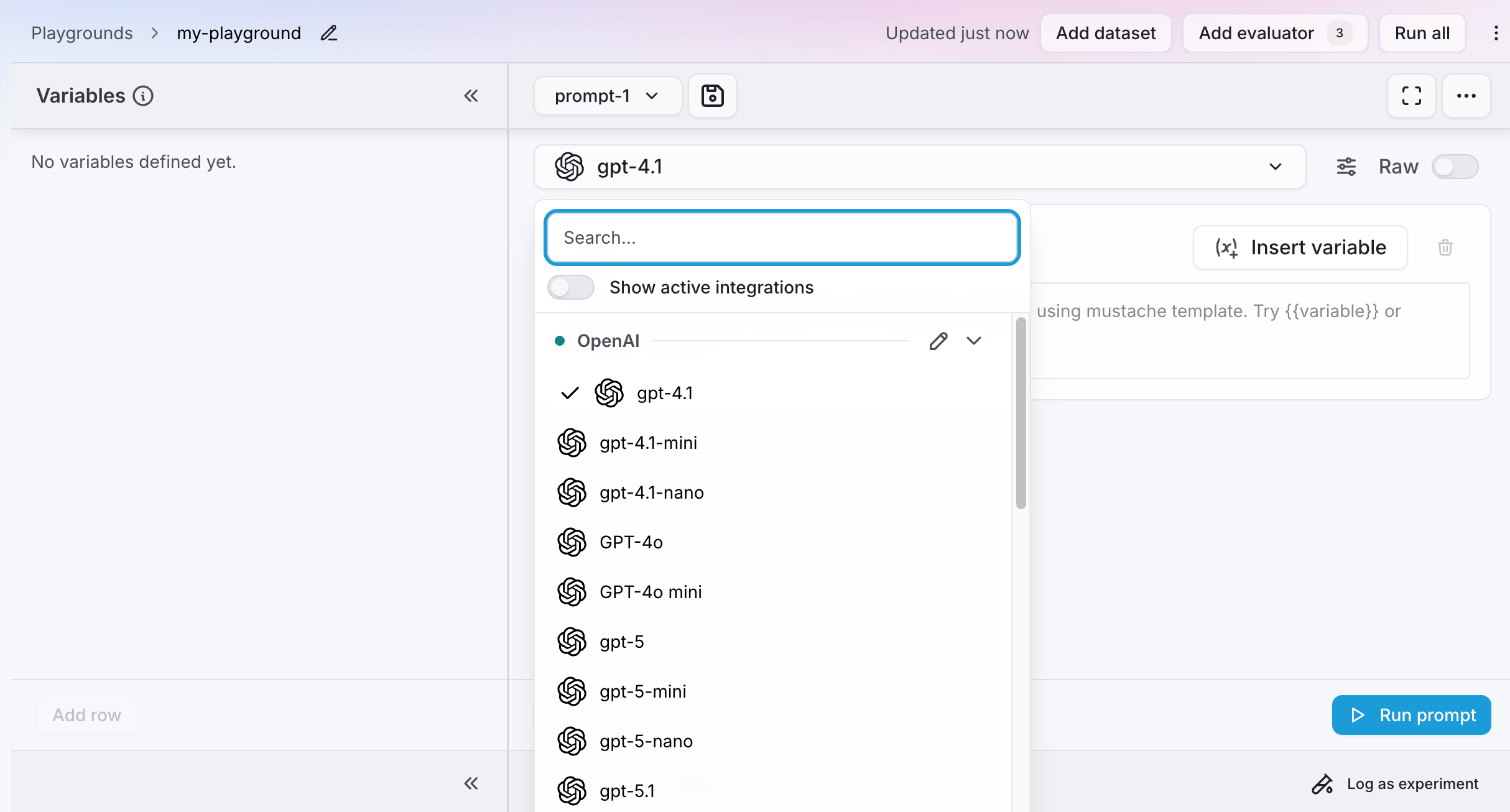
Task: Click Updated just now text
Action: [x=957, y=33]
